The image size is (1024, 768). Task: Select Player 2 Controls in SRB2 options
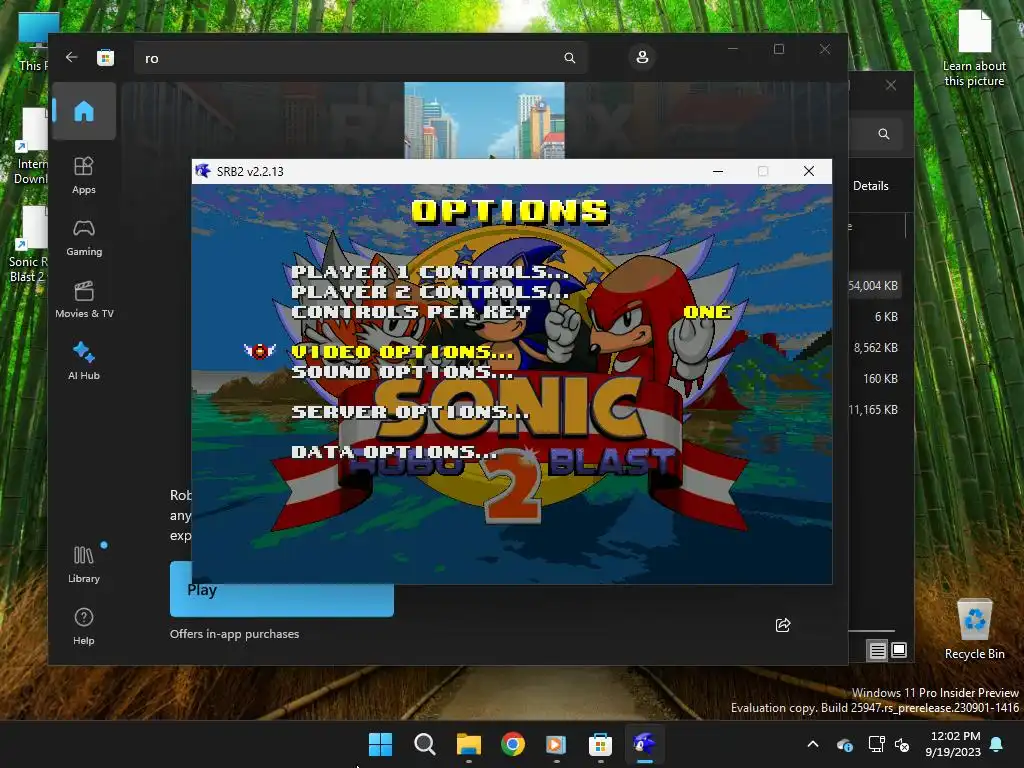430,292
